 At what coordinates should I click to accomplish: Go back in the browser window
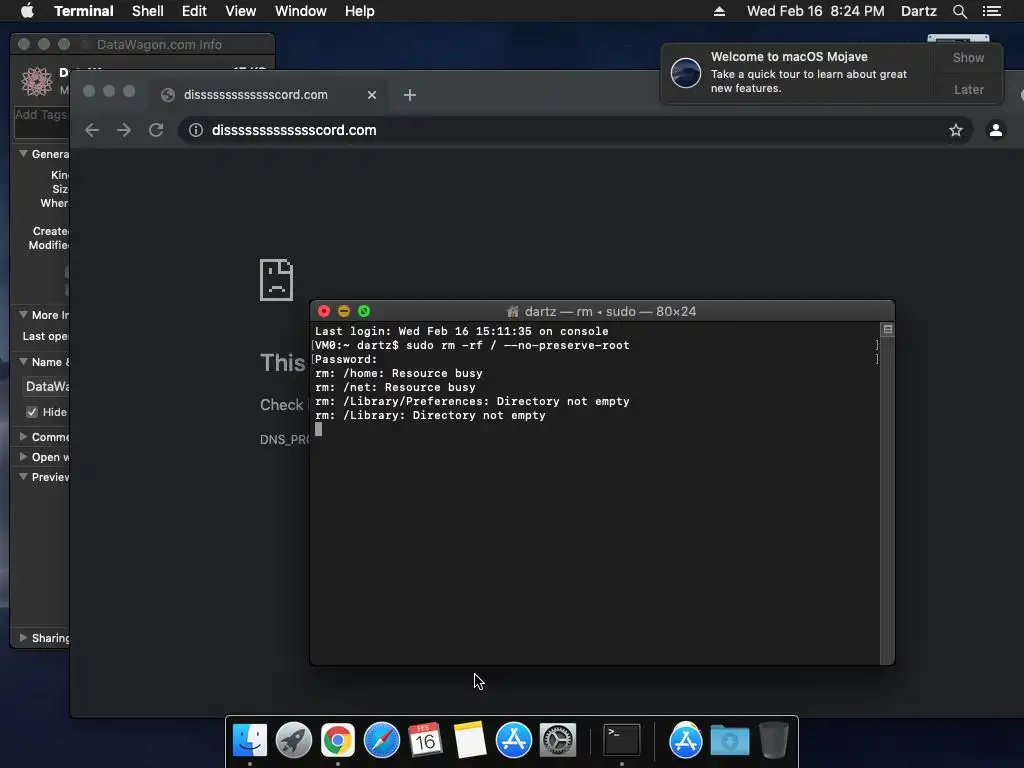point(92,130)
